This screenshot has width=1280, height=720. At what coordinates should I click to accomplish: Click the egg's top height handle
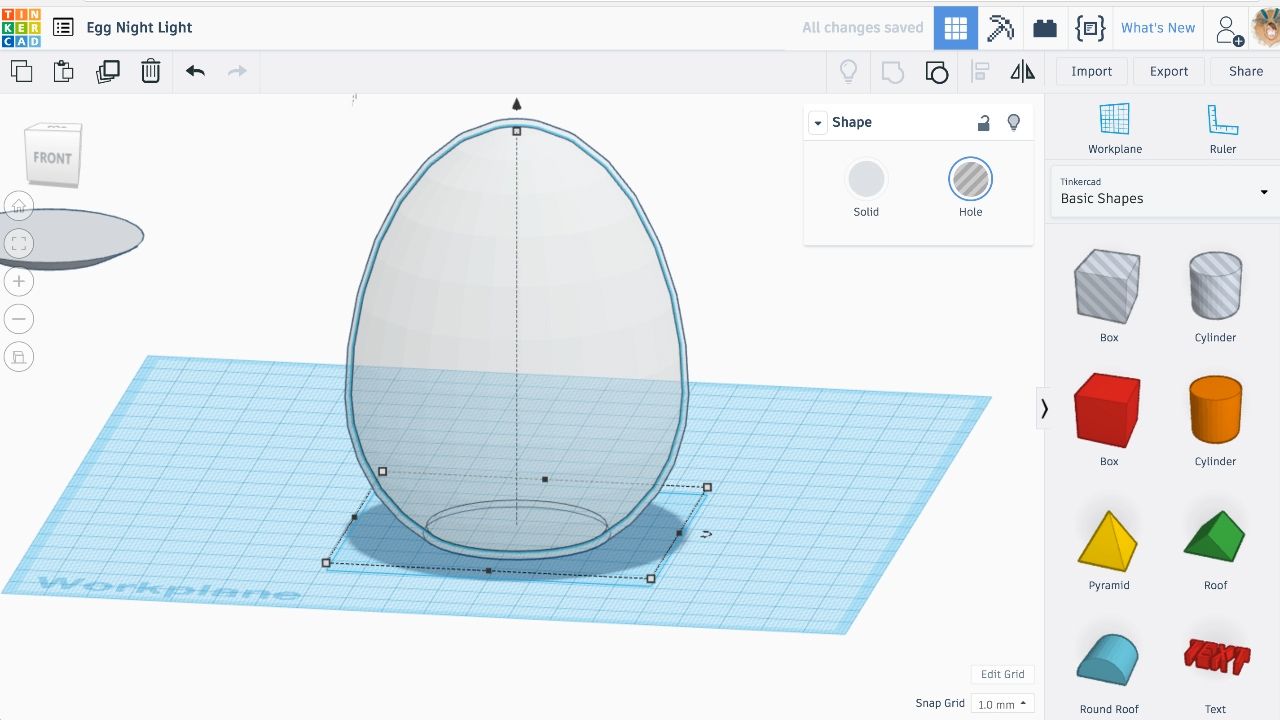pos(517,131)
